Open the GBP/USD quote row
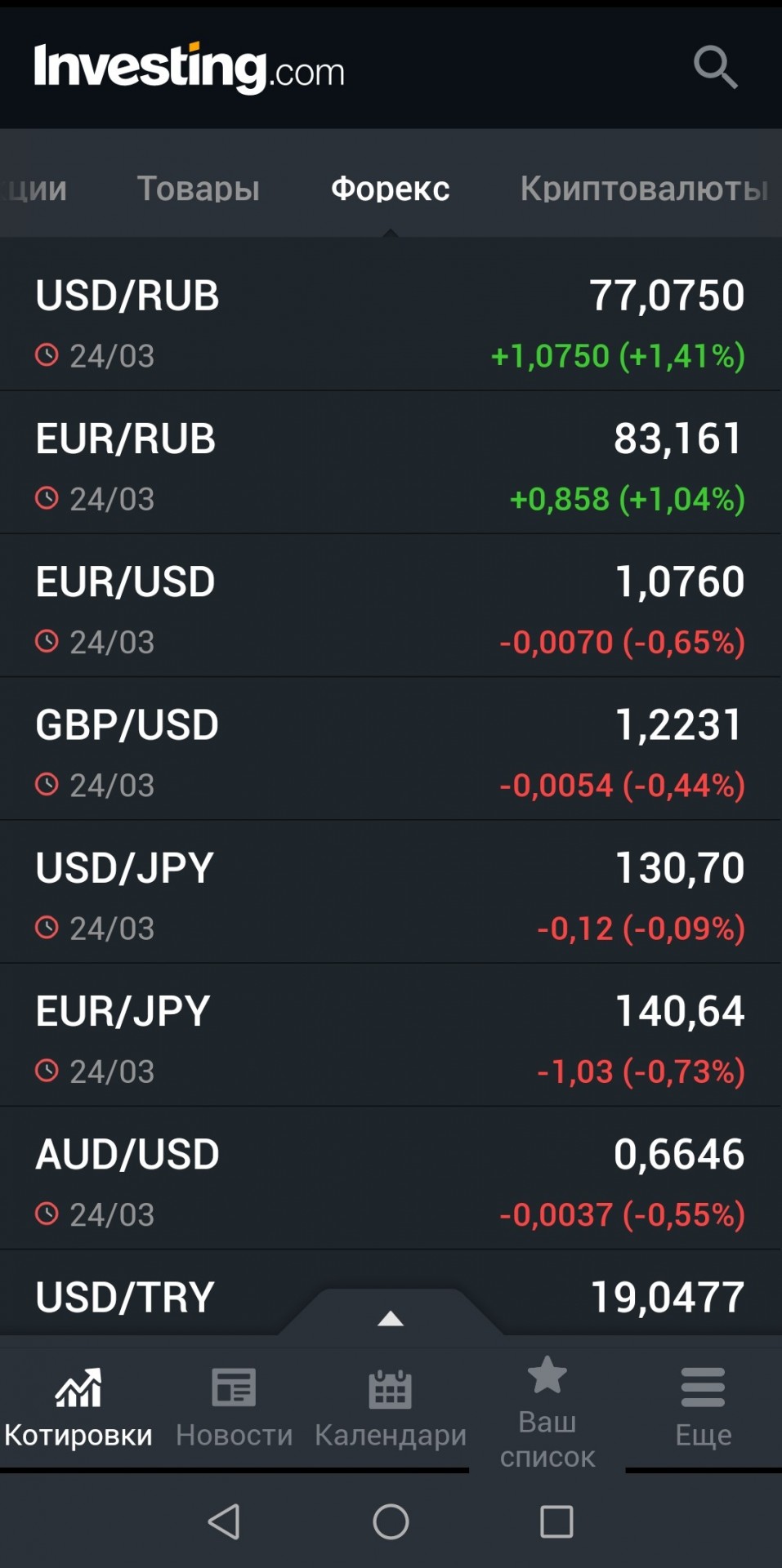 (391, 748)
